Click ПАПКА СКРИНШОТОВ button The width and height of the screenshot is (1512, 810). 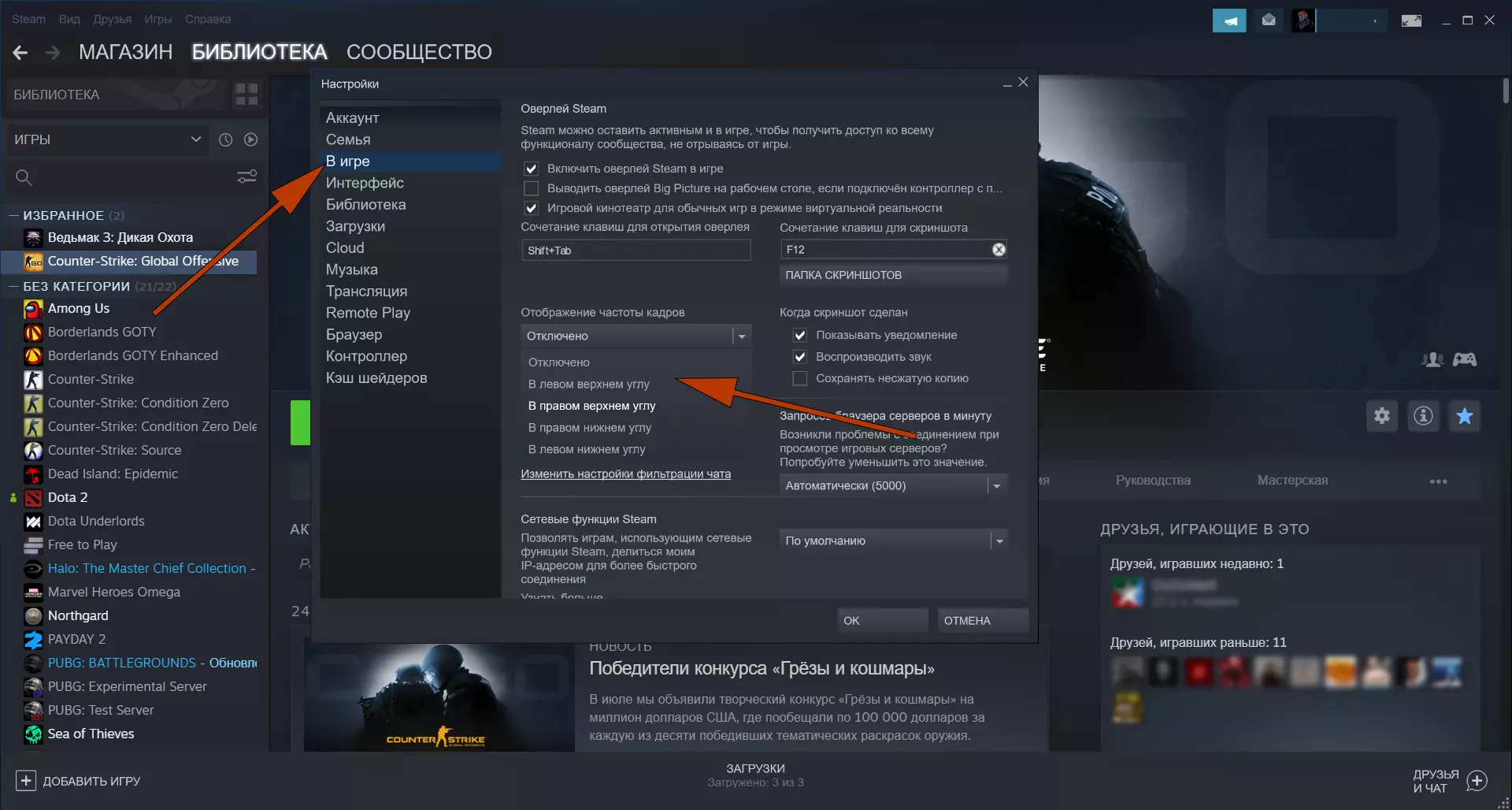(x=893, y=275)
